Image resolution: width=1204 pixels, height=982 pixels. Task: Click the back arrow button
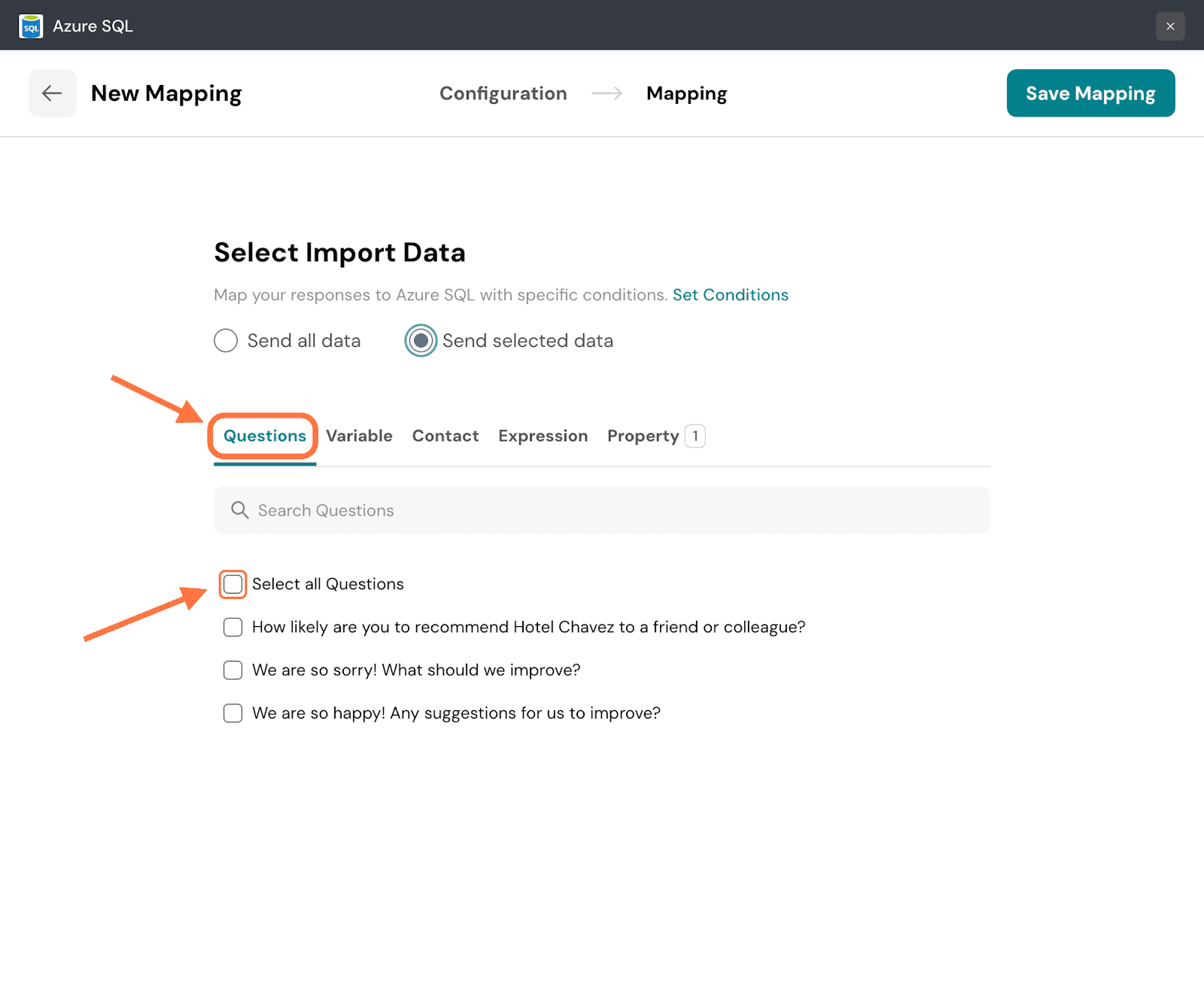(52, 93)
